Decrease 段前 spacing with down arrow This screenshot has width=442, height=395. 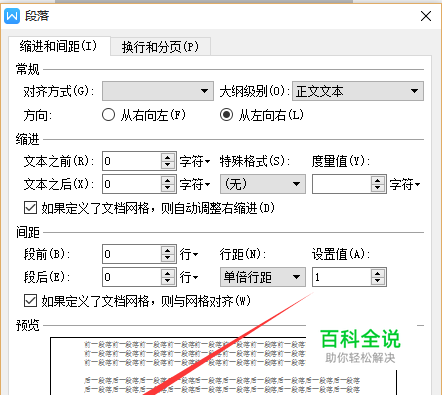(168, 259)
